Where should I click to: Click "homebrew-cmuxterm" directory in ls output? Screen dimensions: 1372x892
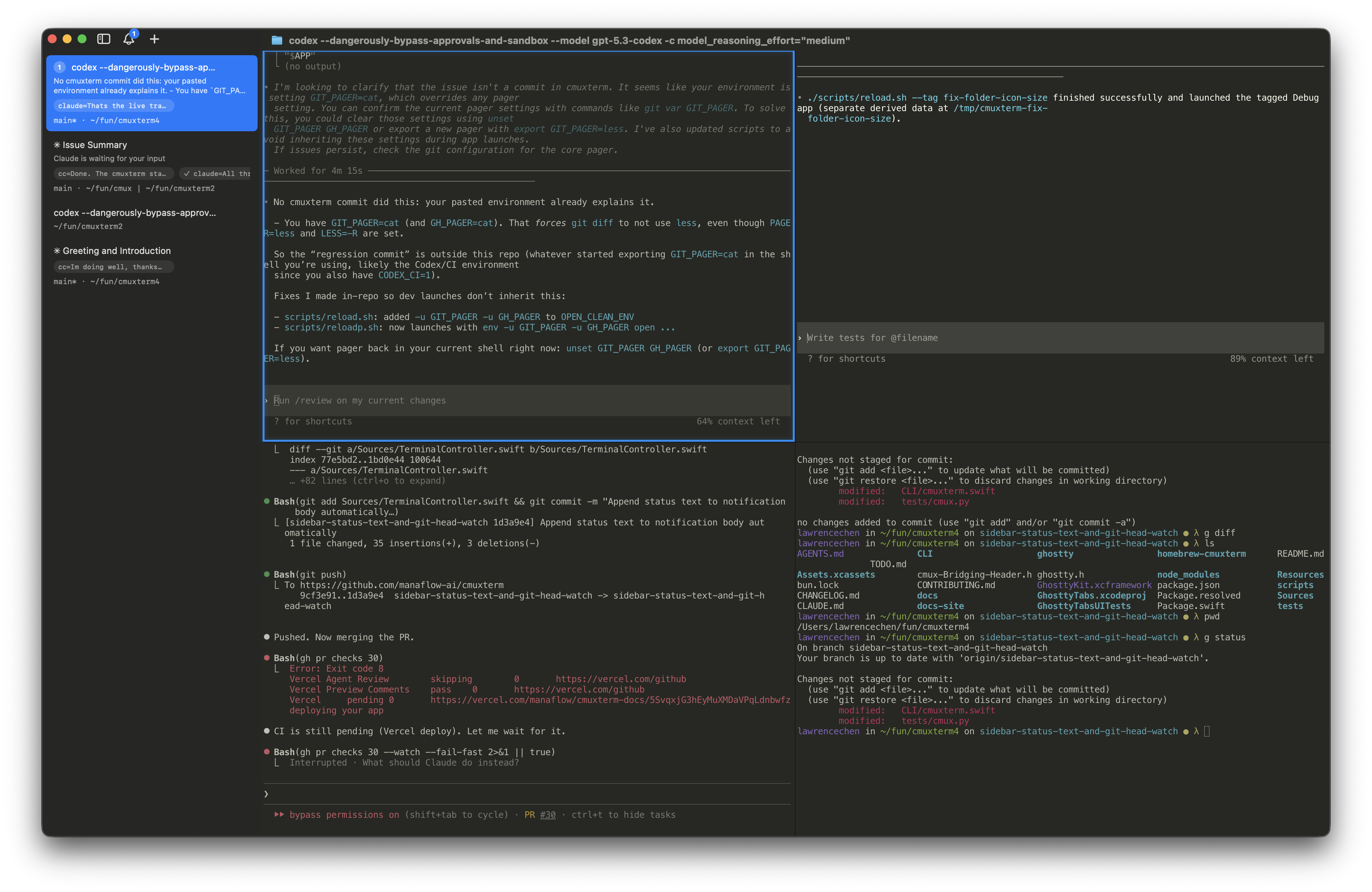click(1201, 554)
